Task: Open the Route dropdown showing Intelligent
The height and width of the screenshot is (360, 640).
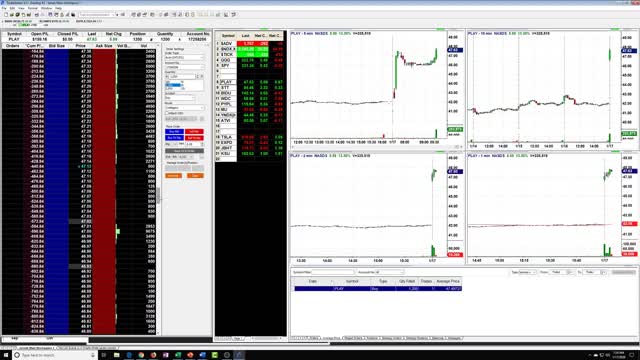Action: [x=184, y=108]
